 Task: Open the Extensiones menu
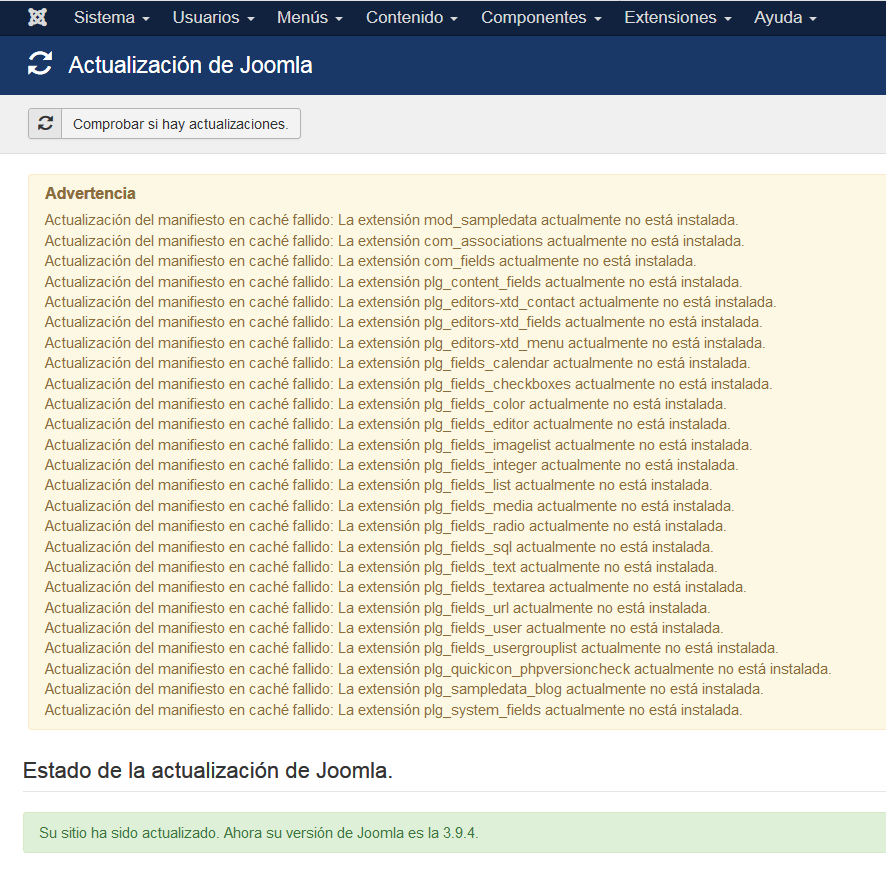click(677, 18)
